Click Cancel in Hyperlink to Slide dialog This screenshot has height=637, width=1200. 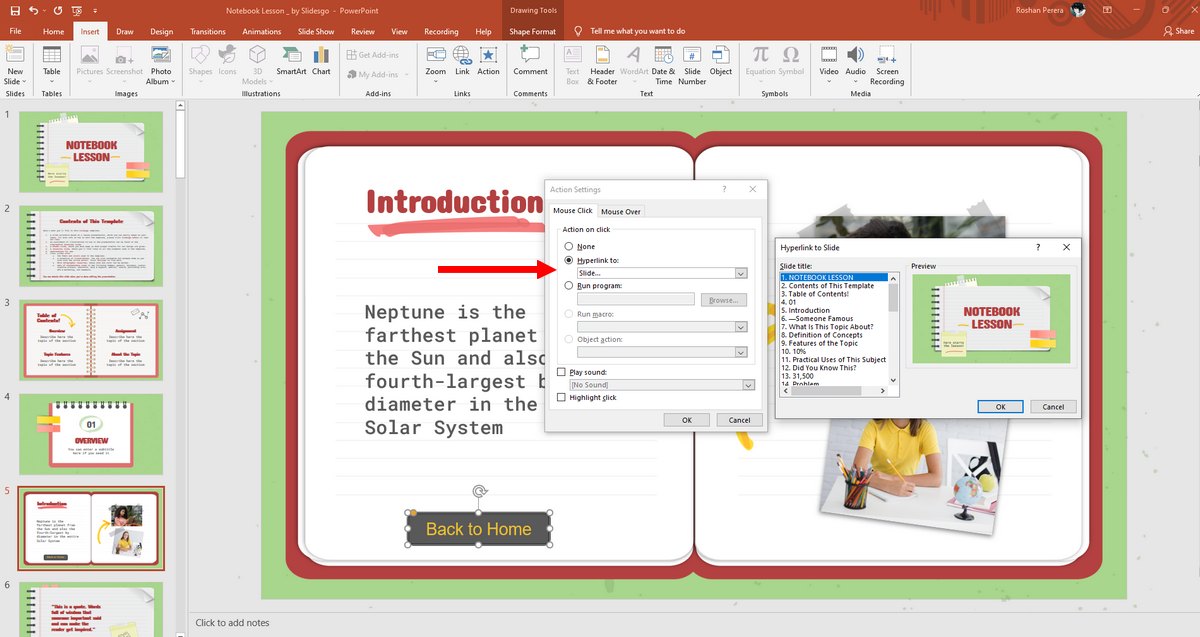[x=1053, y=407]
